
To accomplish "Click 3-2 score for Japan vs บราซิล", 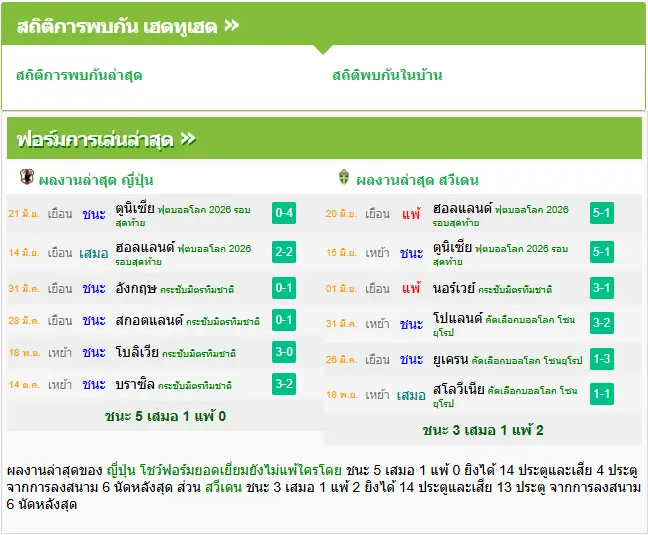I will (284, 384).
